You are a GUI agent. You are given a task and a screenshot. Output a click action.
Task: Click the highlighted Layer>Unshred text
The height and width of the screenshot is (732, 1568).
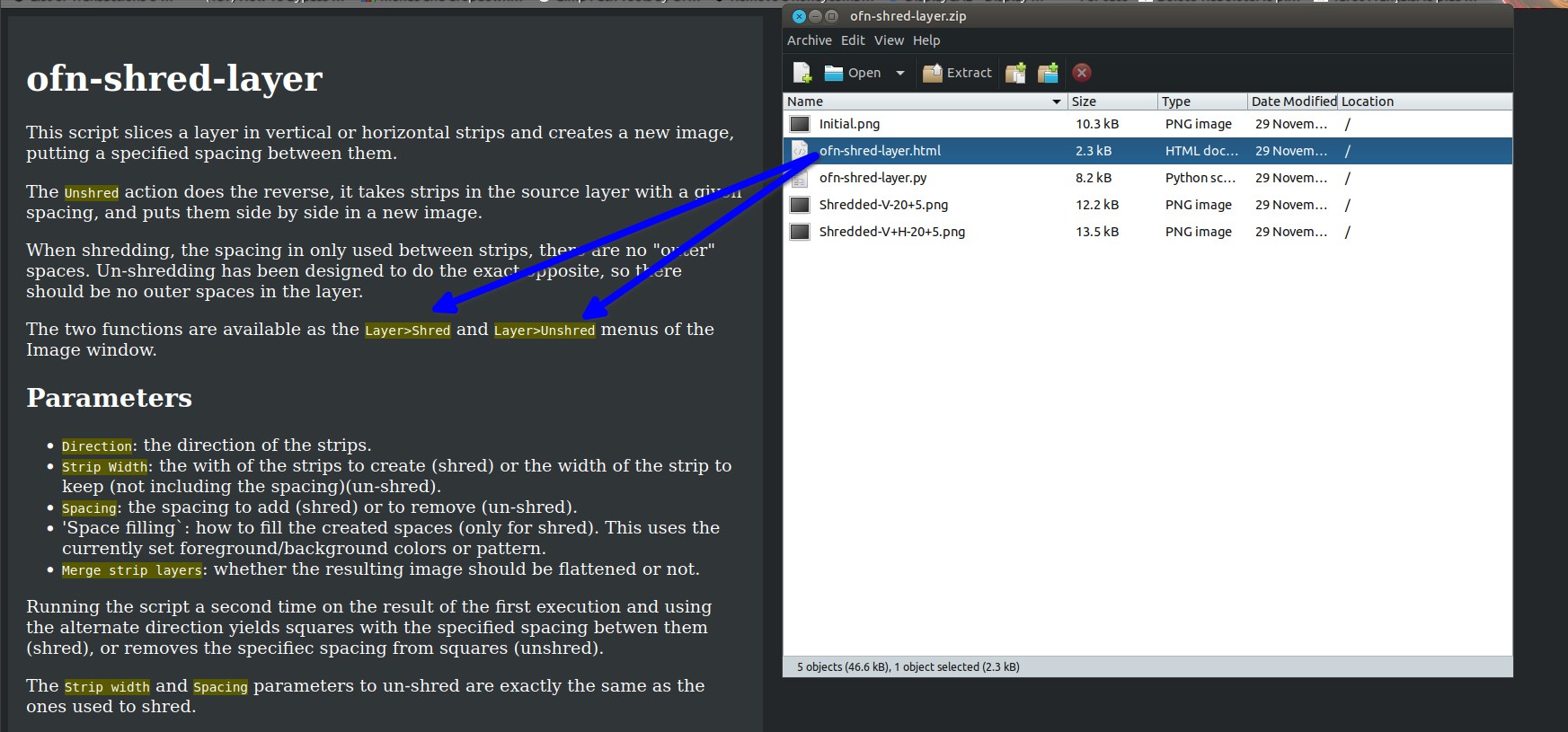click(x=545, y=330)
